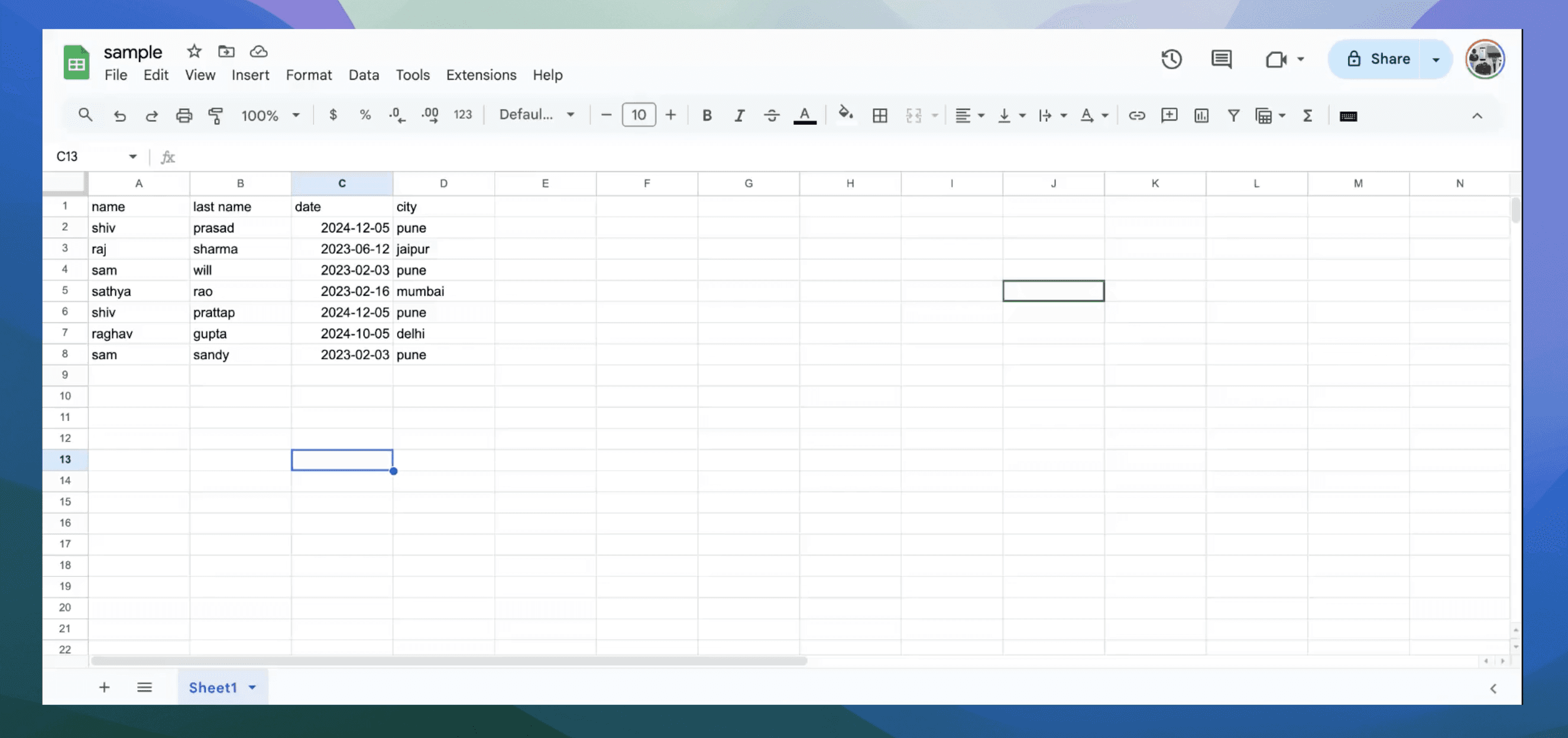Open the Format menu
The width and height of the screenshot is (1568, 738).
click(x=309, y=75)
